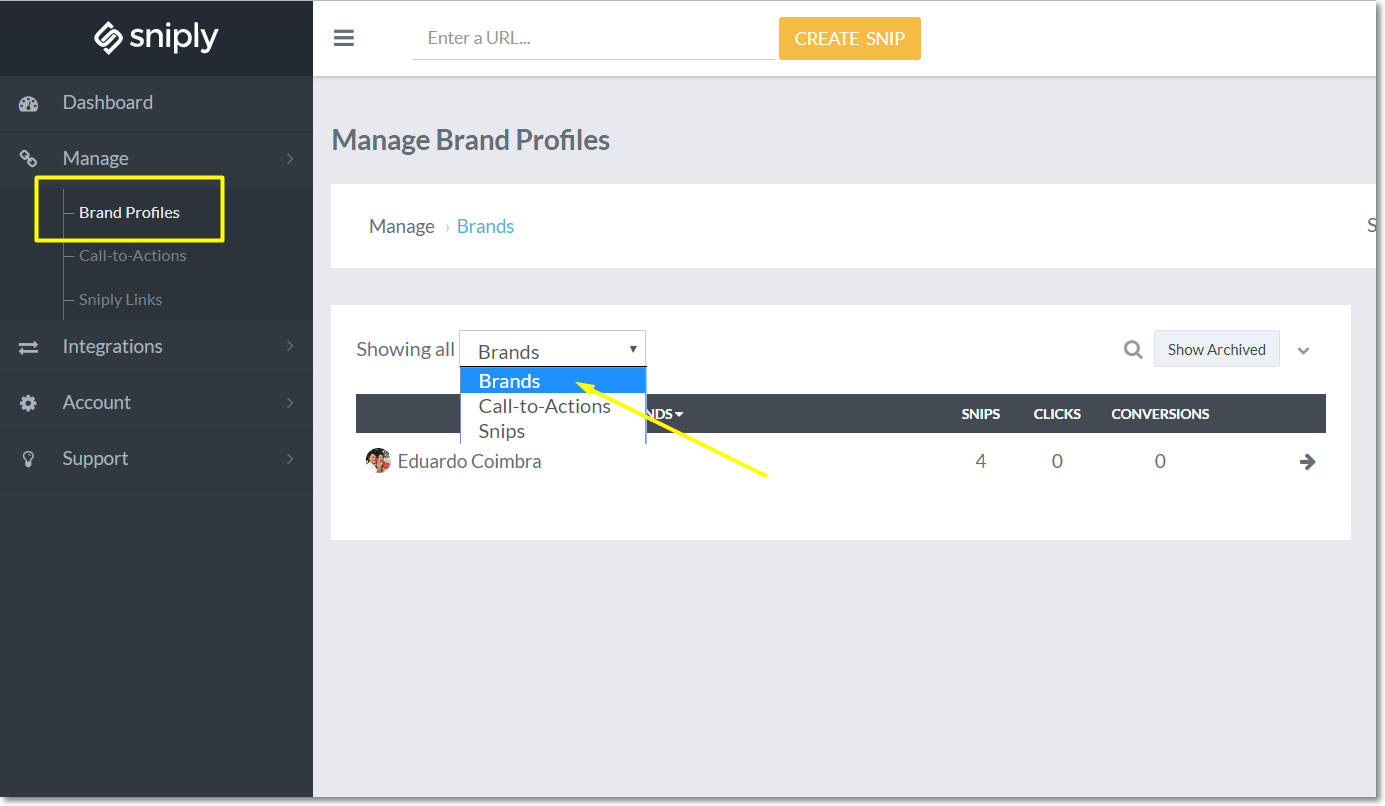Expand the Support chevron
1385x806 pixels.
[x=290, y=459]
